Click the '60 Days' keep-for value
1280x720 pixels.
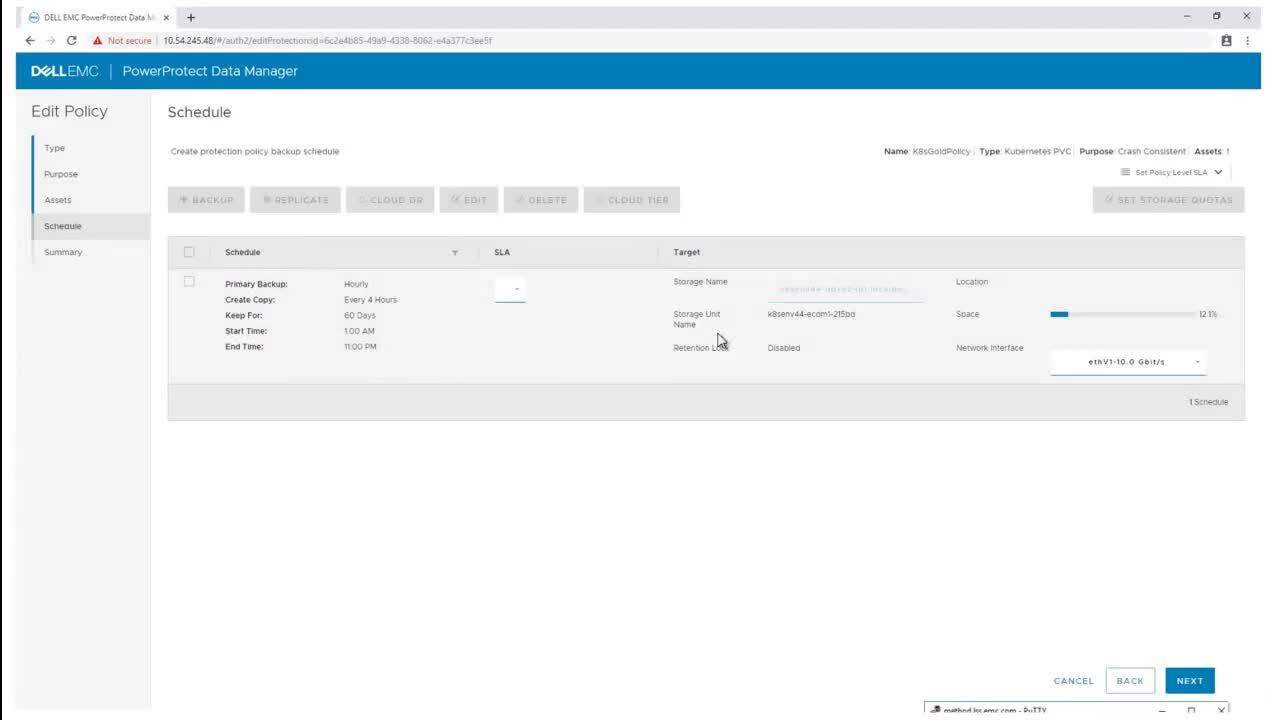click(360, 315)
